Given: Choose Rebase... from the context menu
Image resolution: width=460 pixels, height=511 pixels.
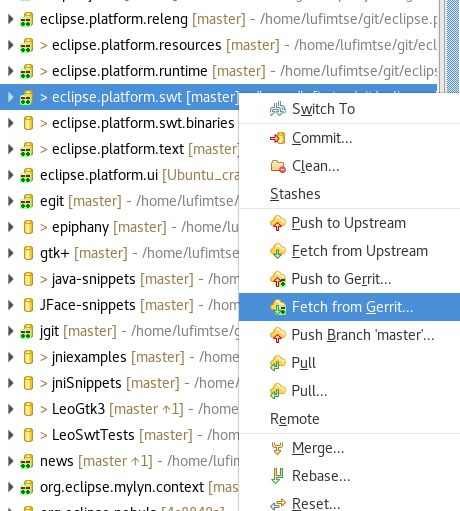Looking at the screenshot, I should point(349,476).
